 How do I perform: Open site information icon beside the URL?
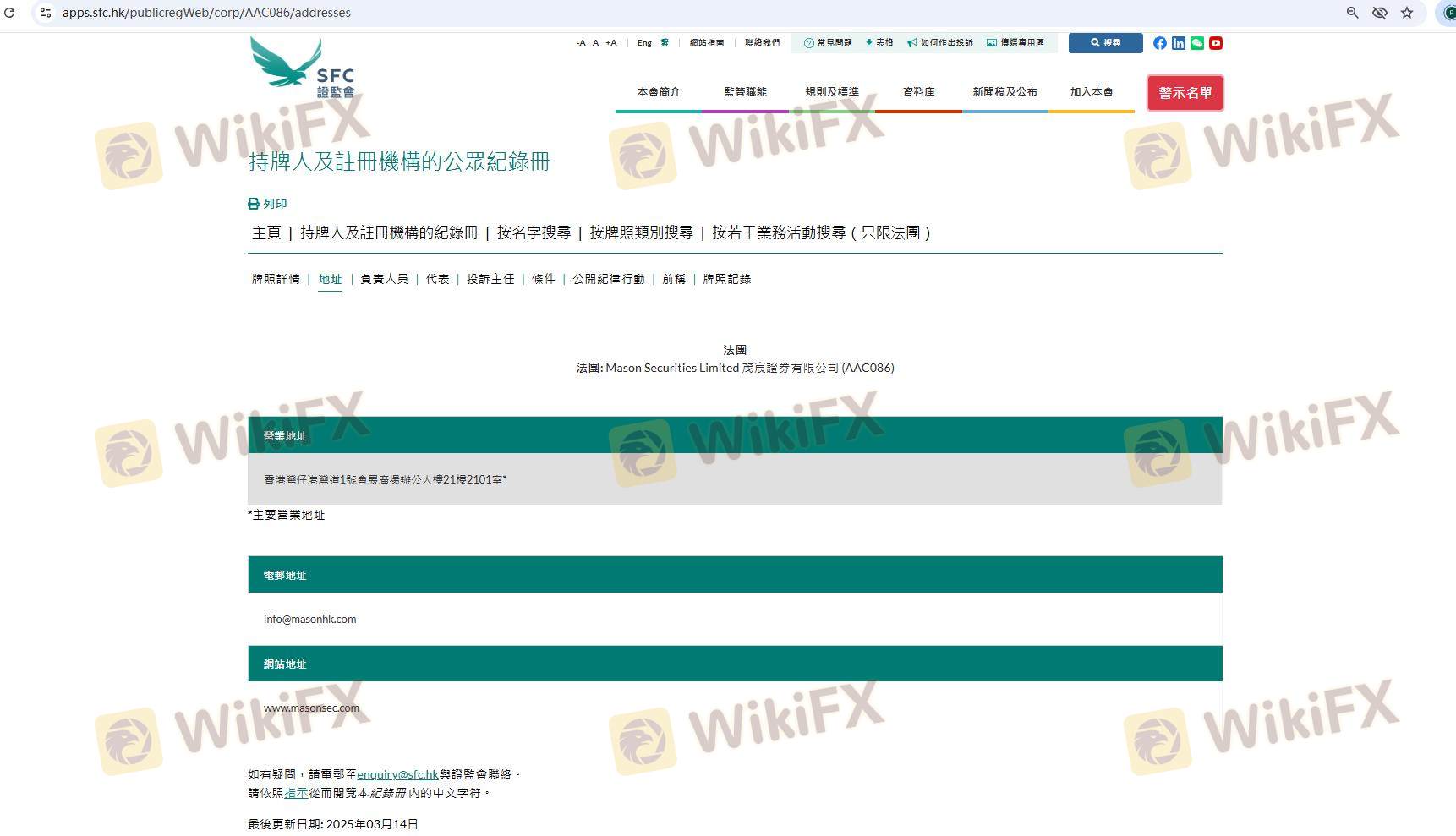tap(46, 13)
